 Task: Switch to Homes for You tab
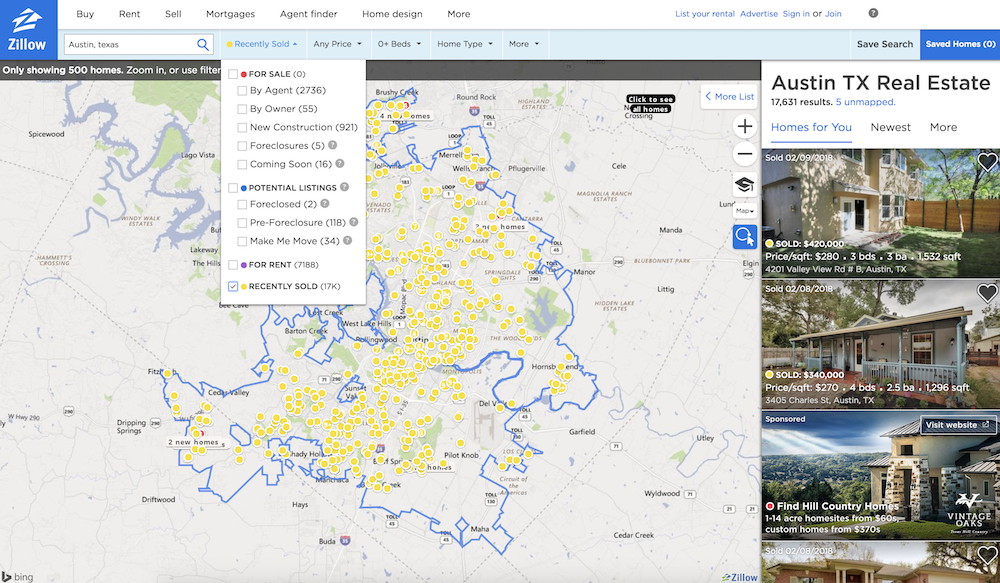click(811, 127)
